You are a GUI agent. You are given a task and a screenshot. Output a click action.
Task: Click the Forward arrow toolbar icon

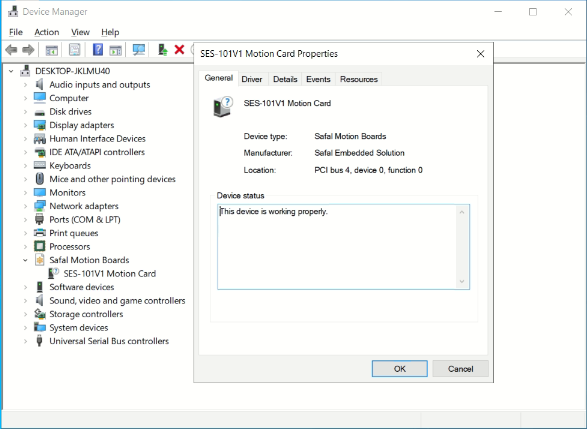click(28, 50)
